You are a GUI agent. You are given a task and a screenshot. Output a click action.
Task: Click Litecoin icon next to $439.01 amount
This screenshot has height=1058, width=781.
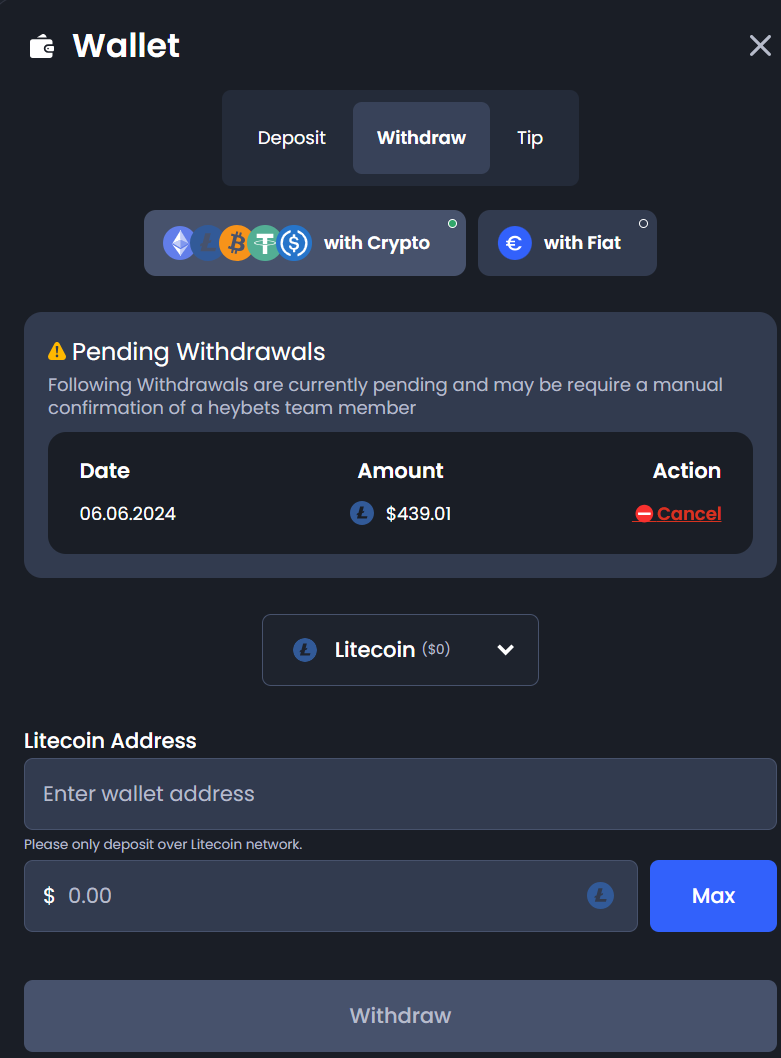pos(362,514)
